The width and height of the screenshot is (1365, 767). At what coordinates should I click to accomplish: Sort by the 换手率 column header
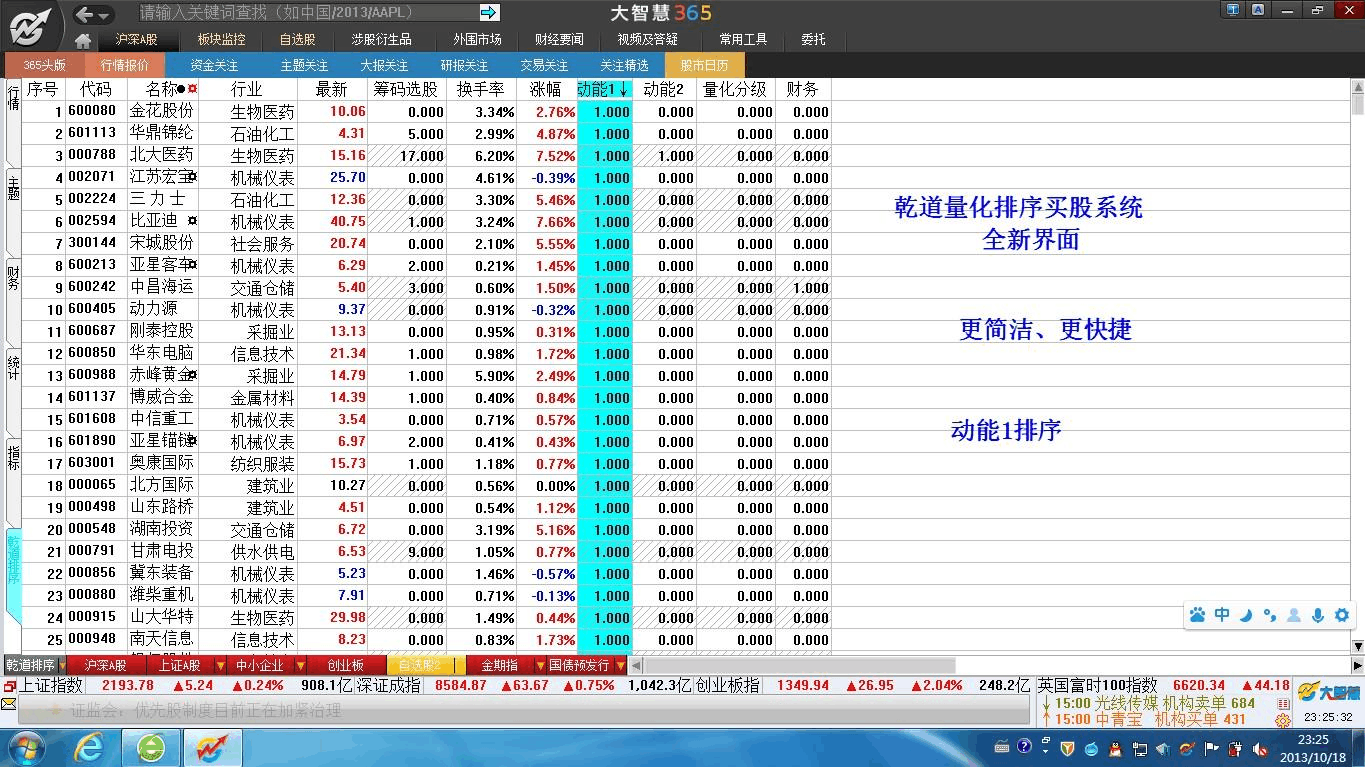pos(480,89)
